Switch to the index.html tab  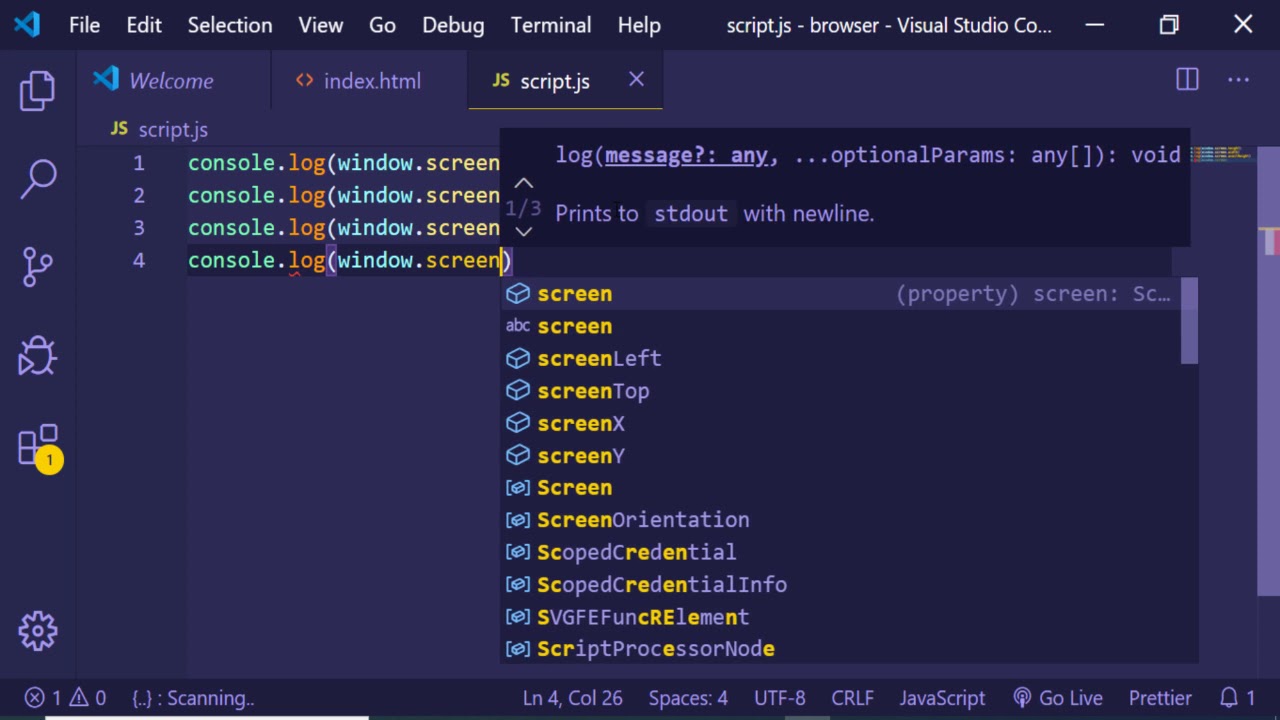point(371,81)
